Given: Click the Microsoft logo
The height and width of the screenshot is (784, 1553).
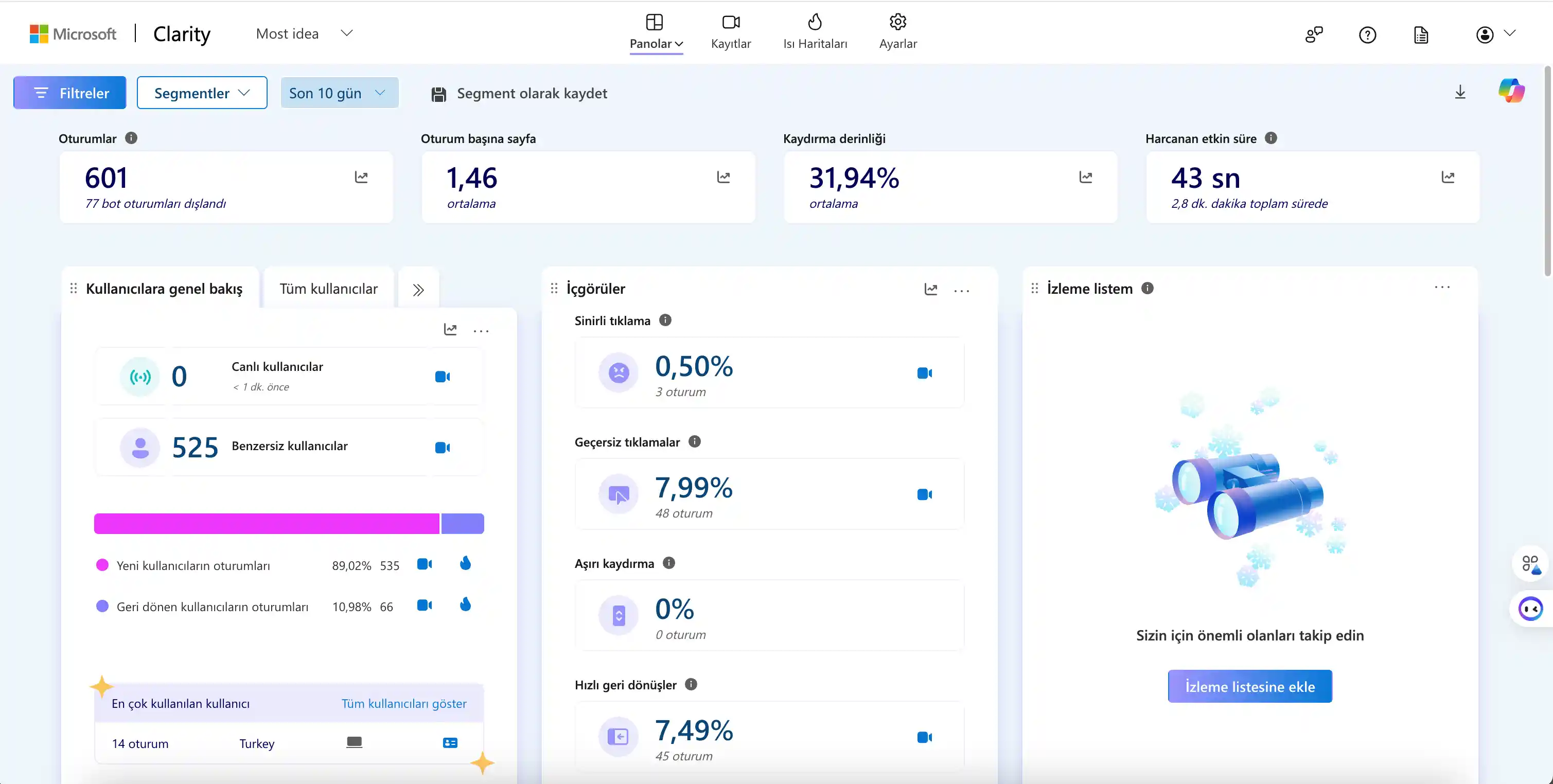Looking at the screenshot, I should (x=73, y=34).
